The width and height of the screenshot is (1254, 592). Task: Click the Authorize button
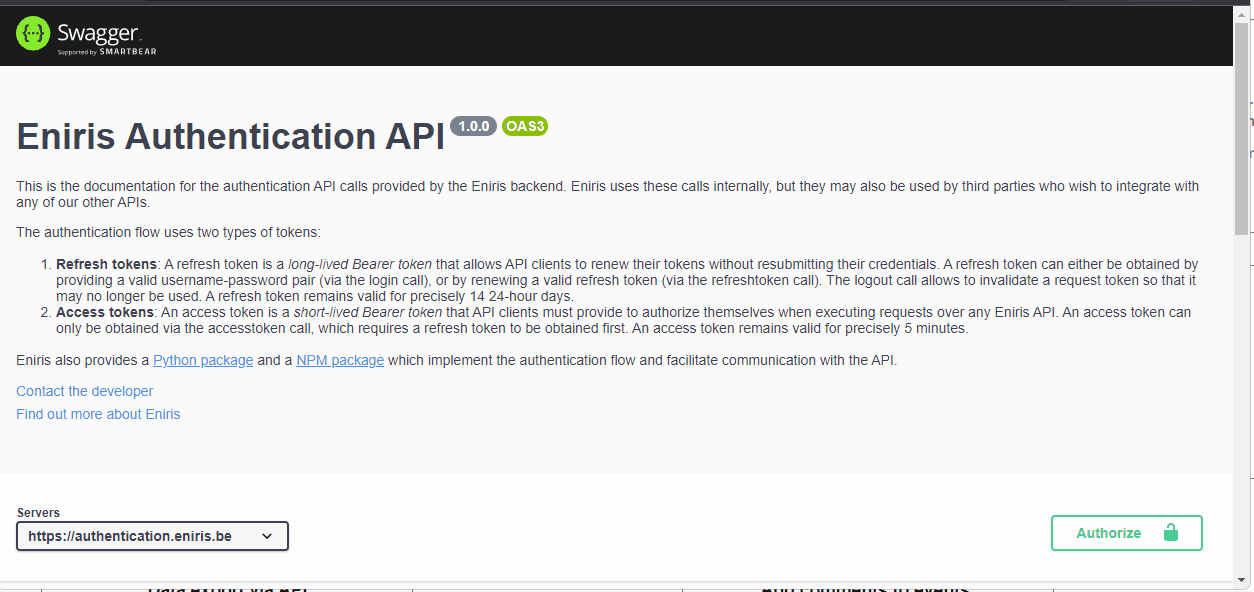(1127, 533)
